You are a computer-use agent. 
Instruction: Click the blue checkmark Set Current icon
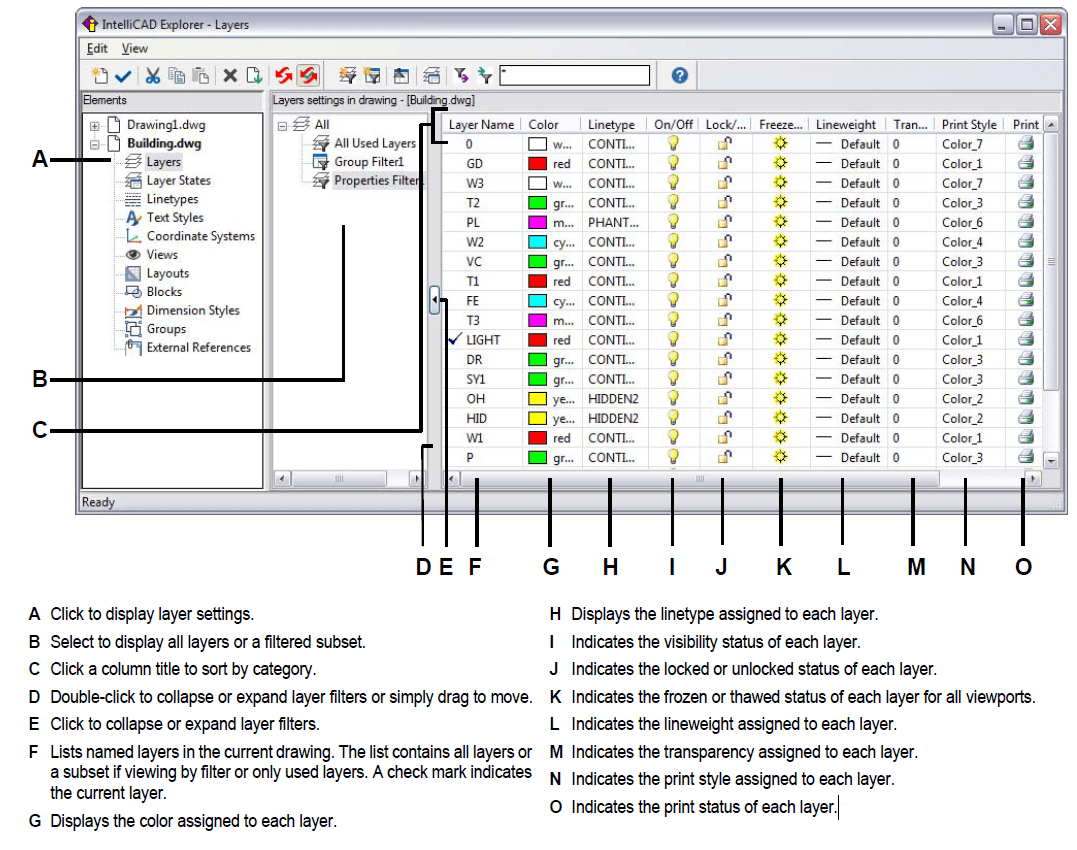(x=124, y=76)
